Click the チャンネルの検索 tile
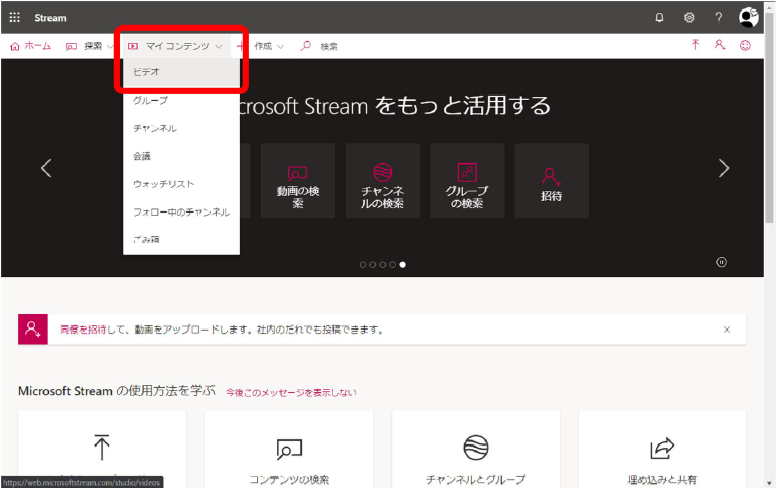 pos(383,181)
